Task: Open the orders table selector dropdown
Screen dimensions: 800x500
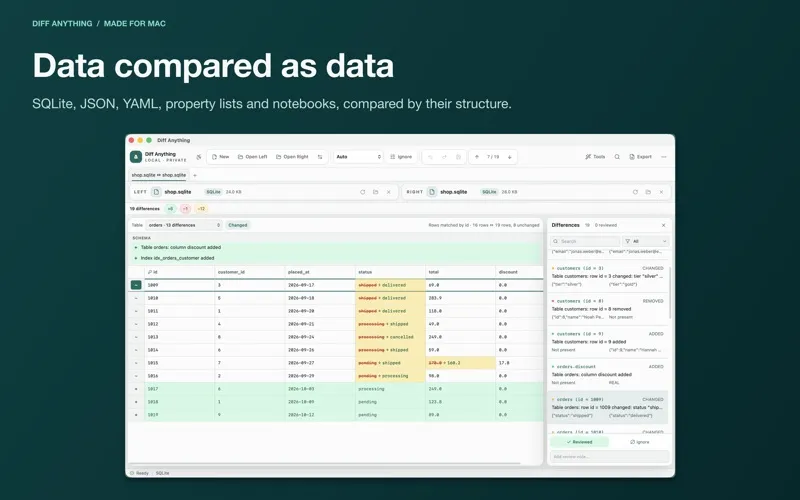Action: pyautogui.click(x=184, y=225)
